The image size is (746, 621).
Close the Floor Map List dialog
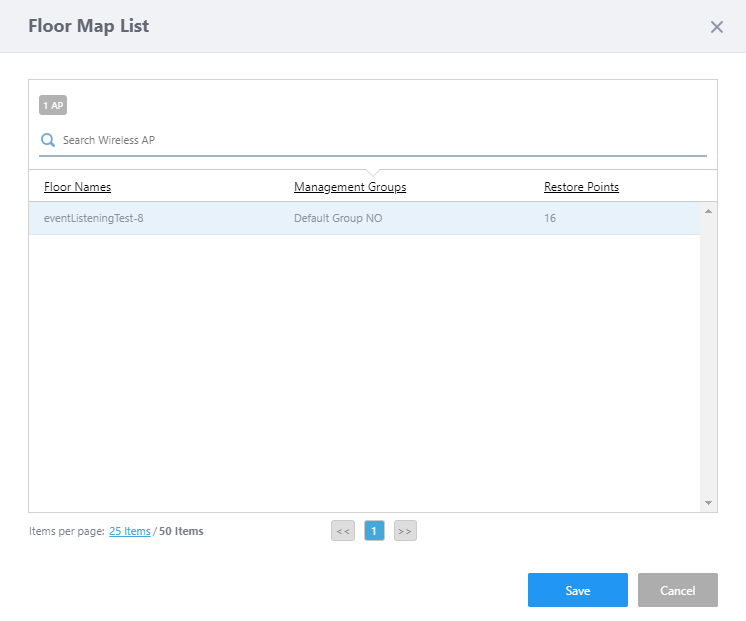716,27
